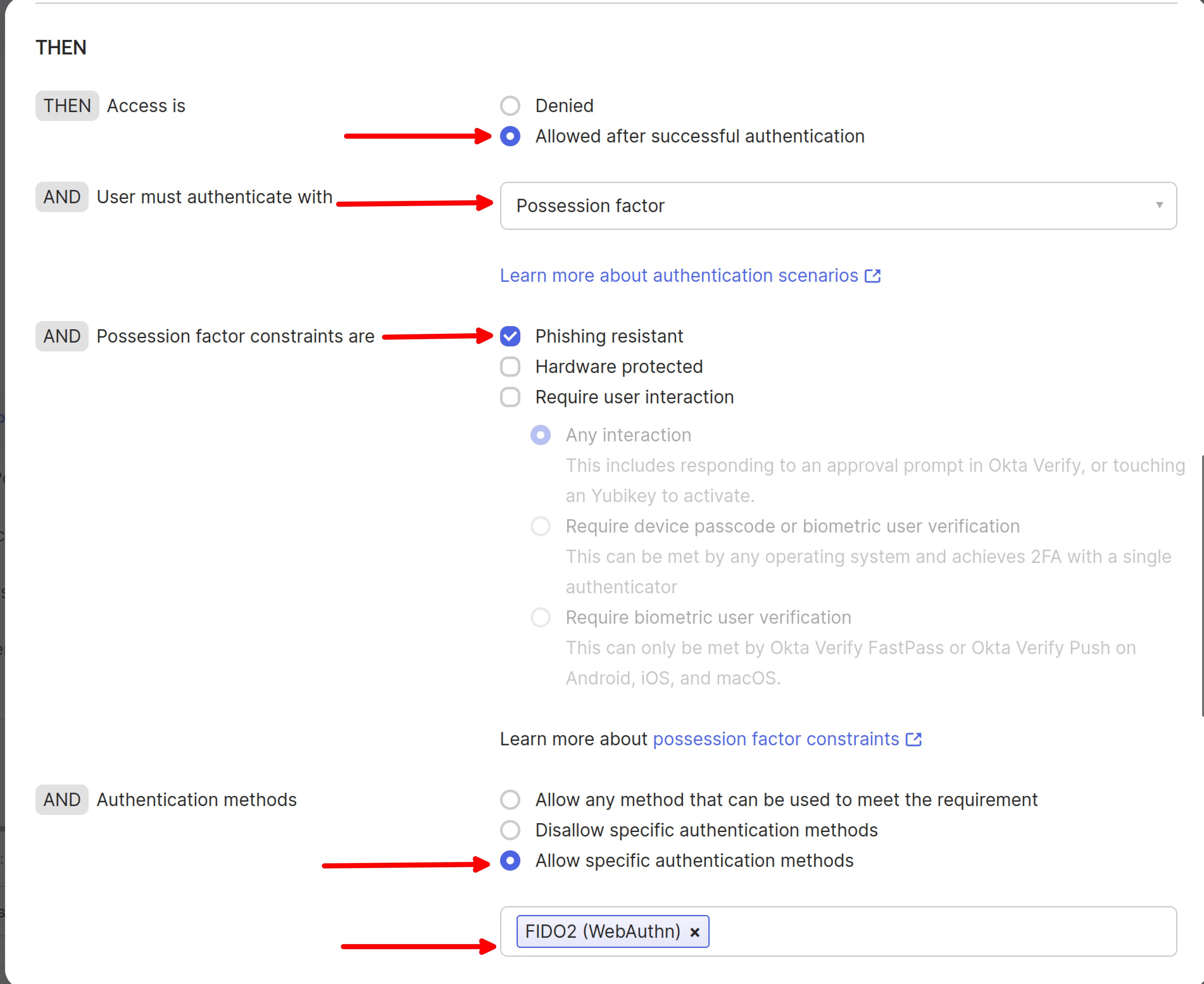Check the Require user interaction box
Viewport: 1204px width, 984px height.
(x=510, y=397)
